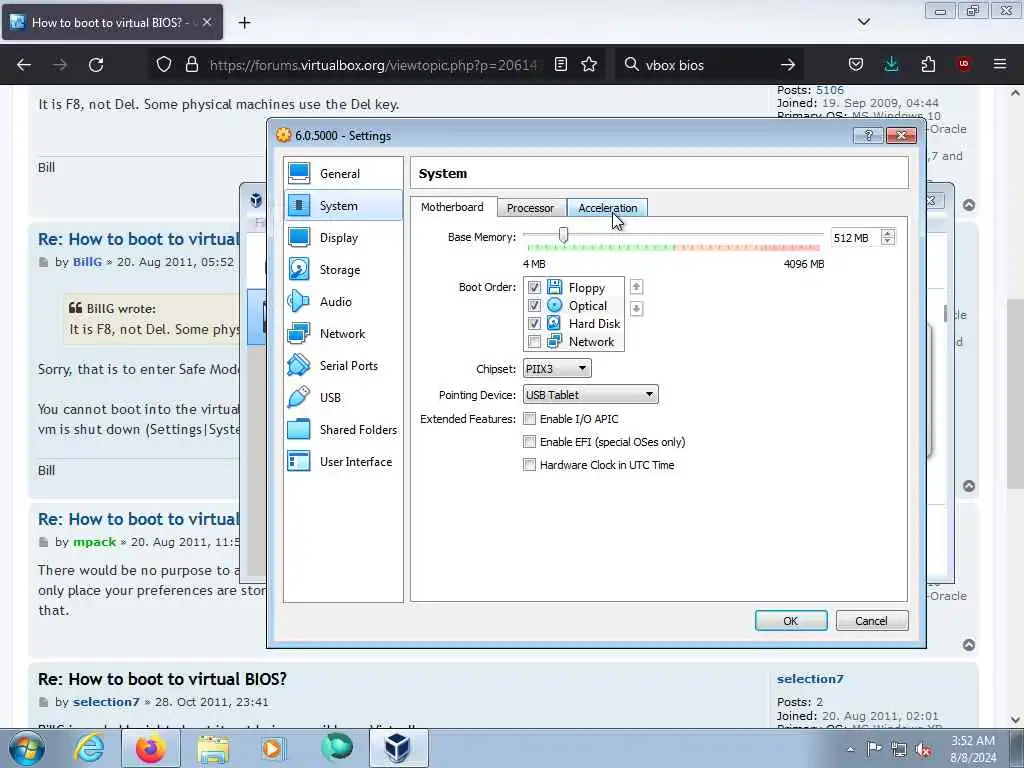Click the Base Memory value field
Viewport: 1024px width, 768px height.
point(855,237)
